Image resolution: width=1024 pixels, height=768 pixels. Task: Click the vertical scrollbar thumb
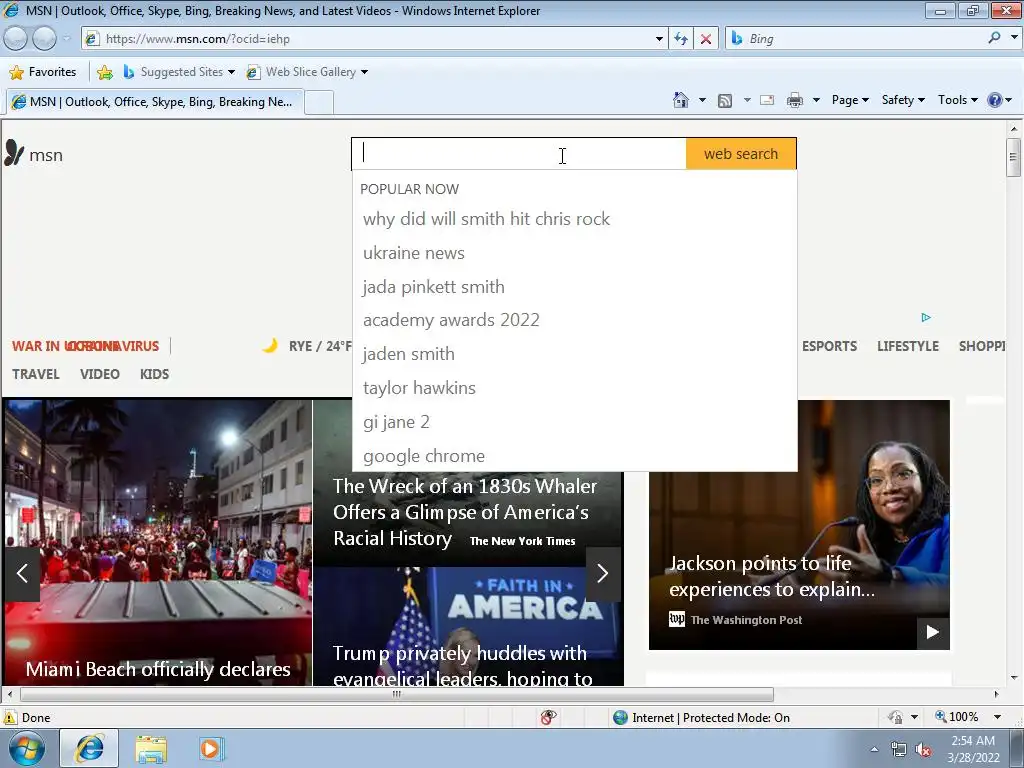point(1013,157)
